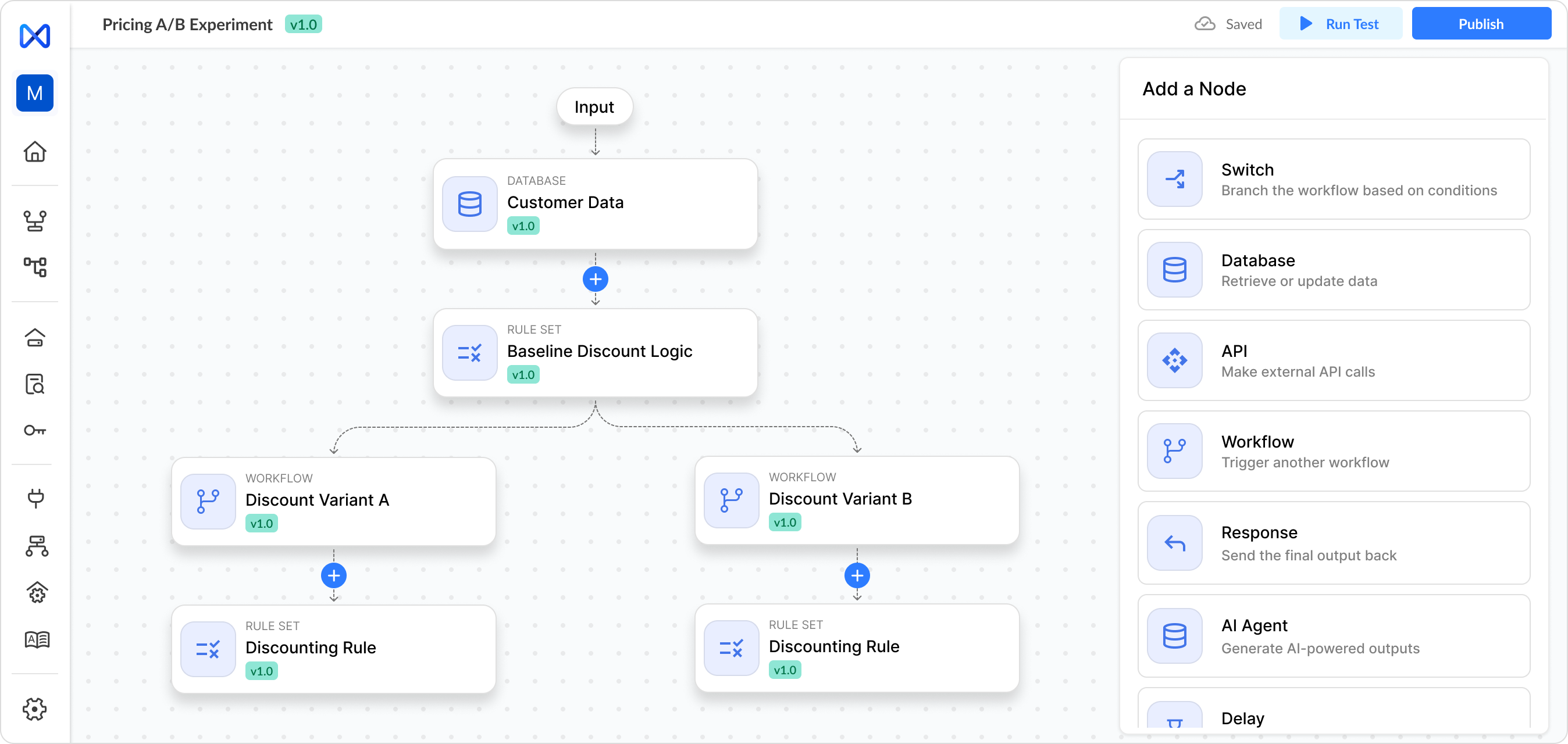Choose the Response node option
The width and height of the screenshot is (1568, 744).
click(1333, 543)
